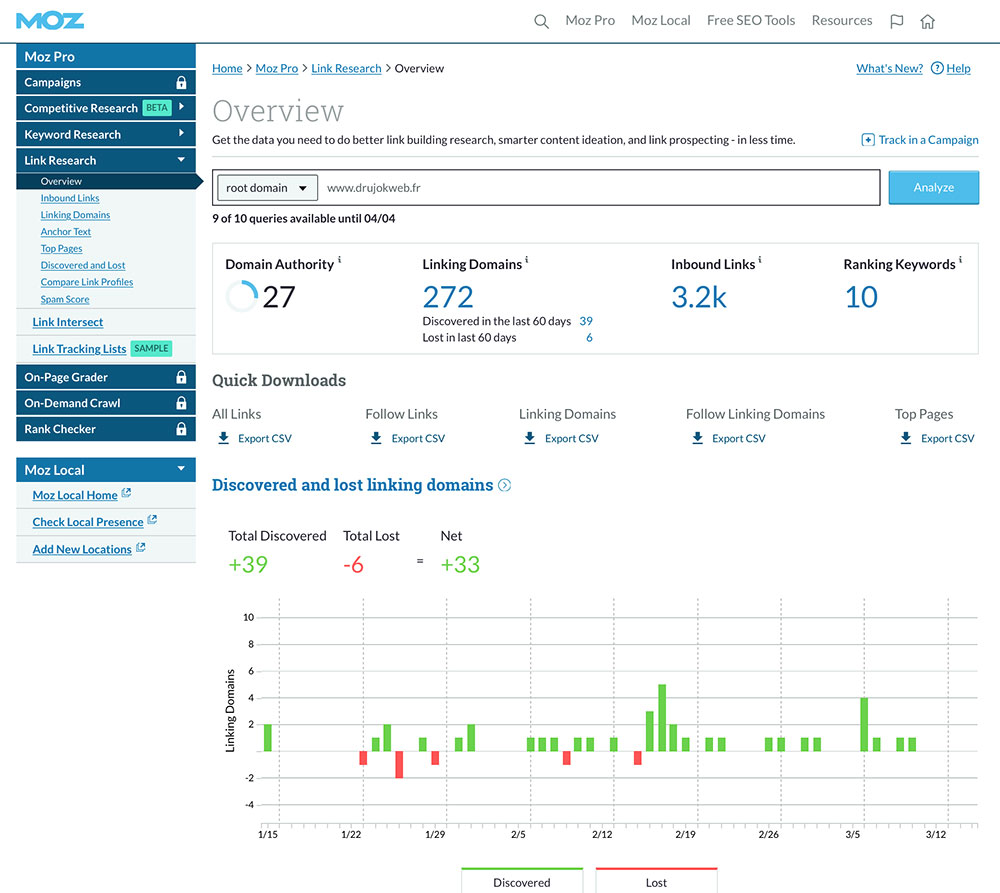Click the 272 linking domains number
The width and height of the screenshot is (1000, 893).
click(x=448, y=297)
